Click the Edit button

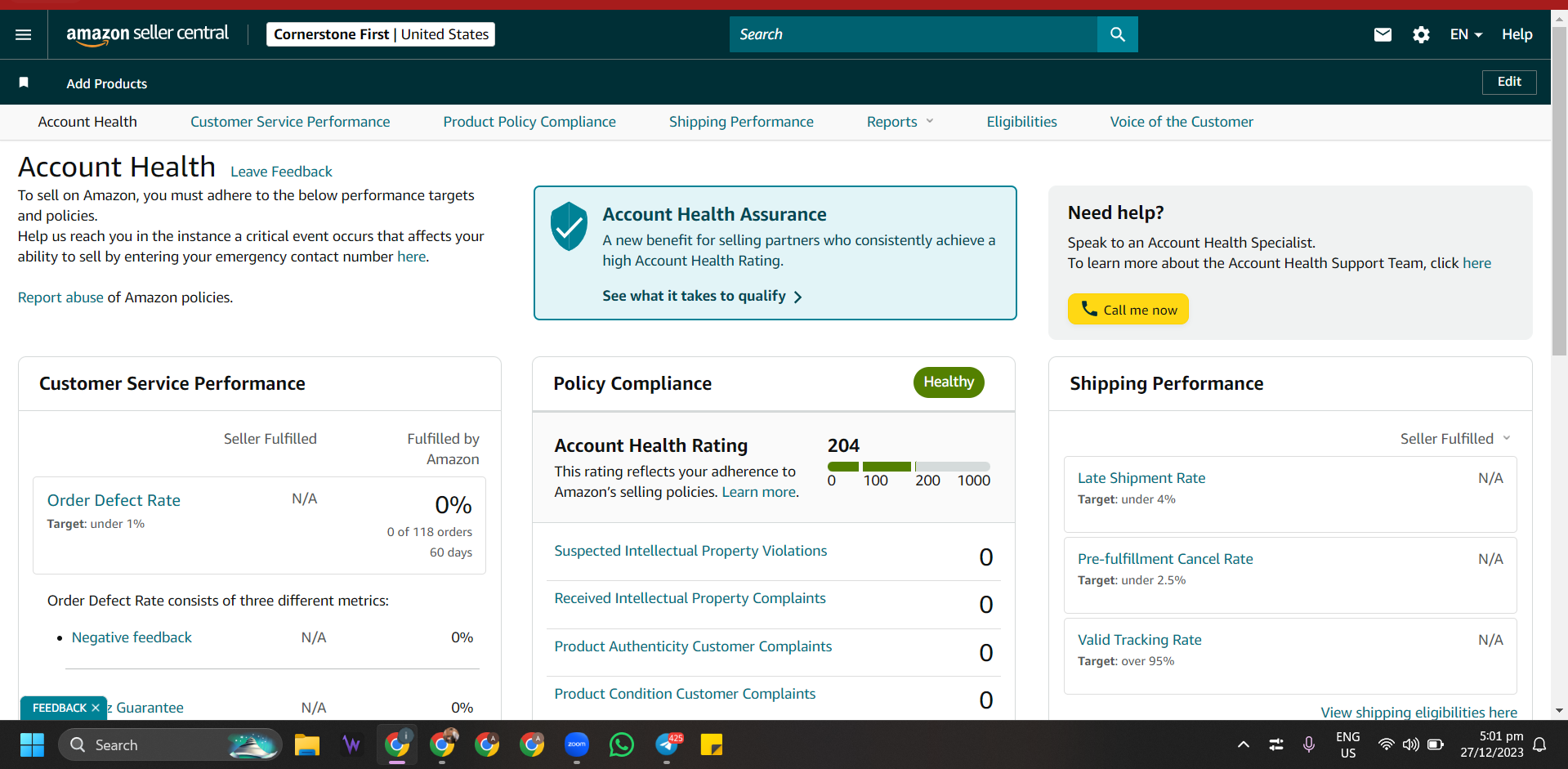pos(1509,82)
